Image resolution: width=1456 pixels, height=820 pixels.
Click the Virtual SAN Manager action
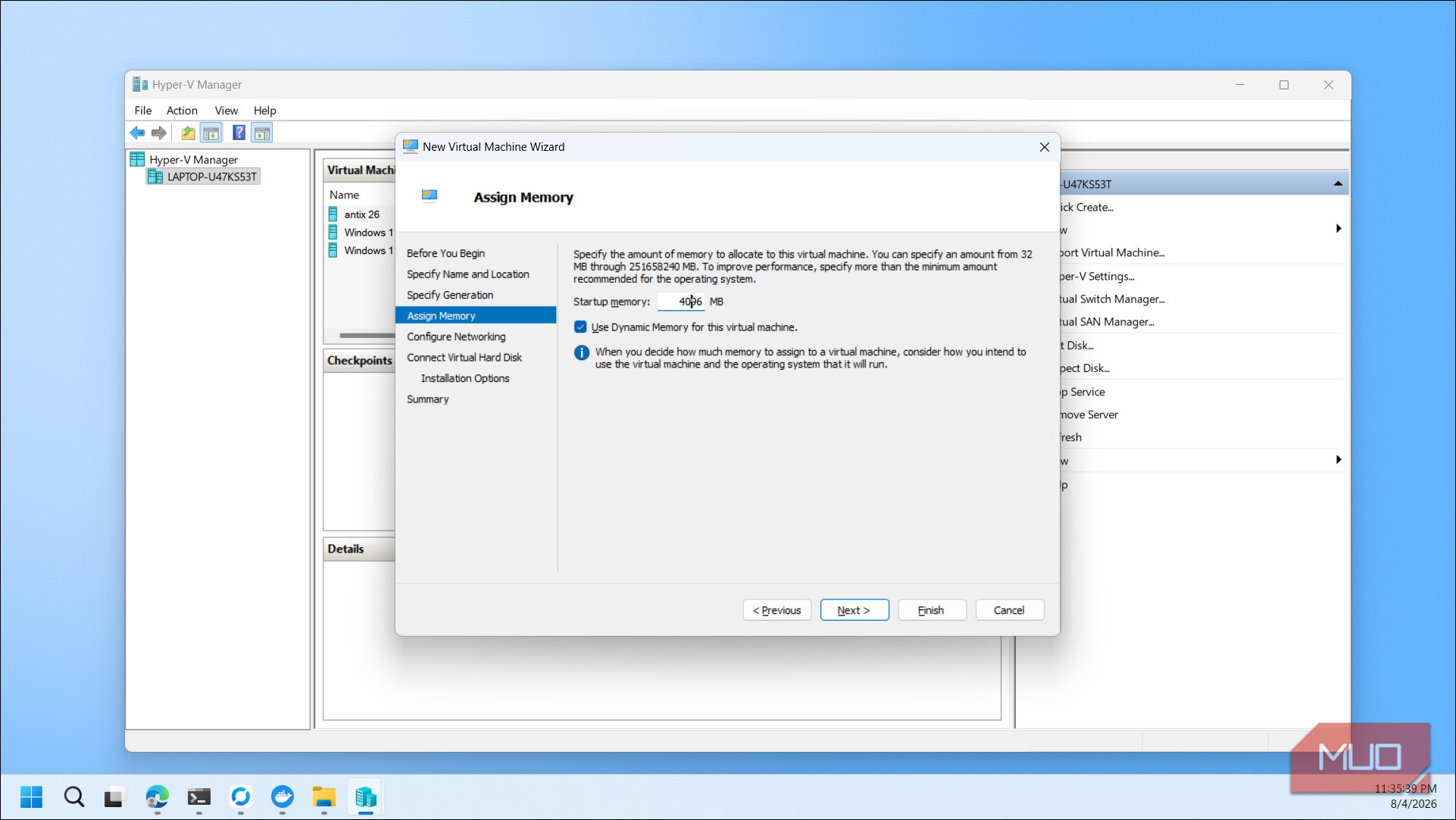pos(1106,322)
